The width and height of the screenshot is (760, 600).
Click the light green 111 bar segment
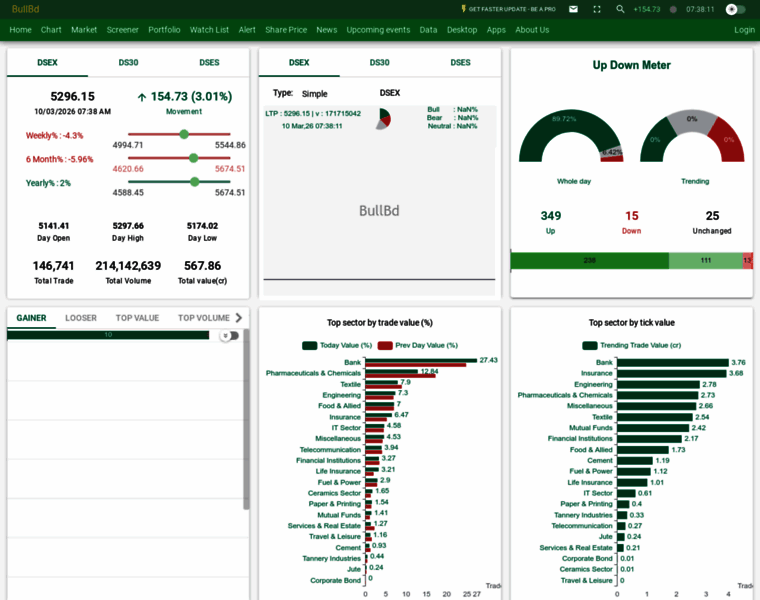click(x=705, y=261)
